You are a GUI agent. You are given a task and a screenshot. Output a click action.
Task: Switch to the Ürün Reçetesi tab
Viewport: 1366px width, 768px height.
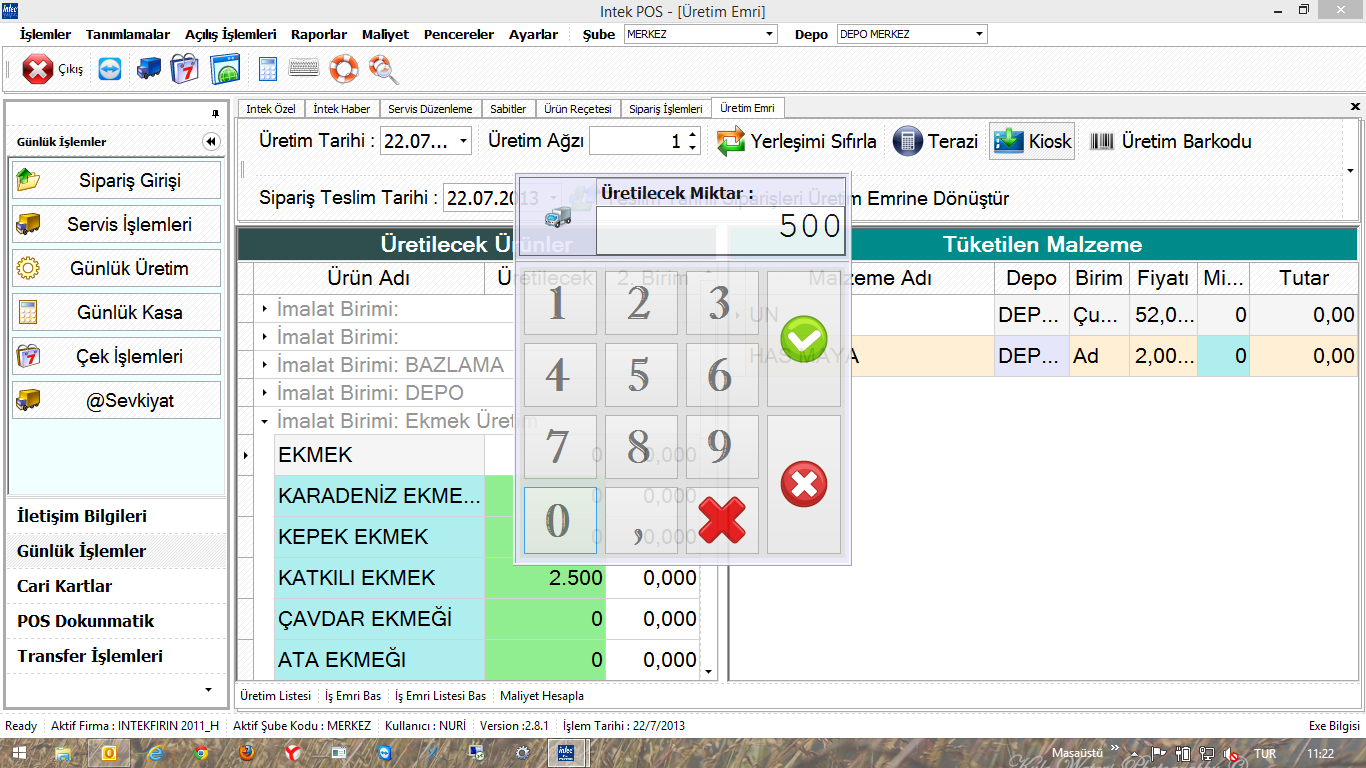click(x=577, y=108)
